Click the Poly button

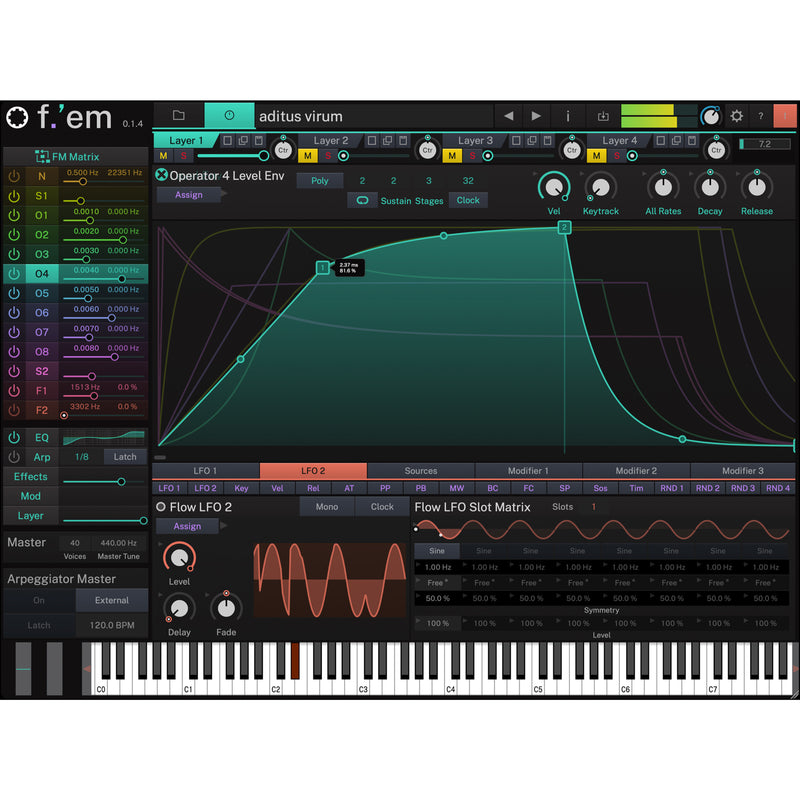[x=319, y=181]
